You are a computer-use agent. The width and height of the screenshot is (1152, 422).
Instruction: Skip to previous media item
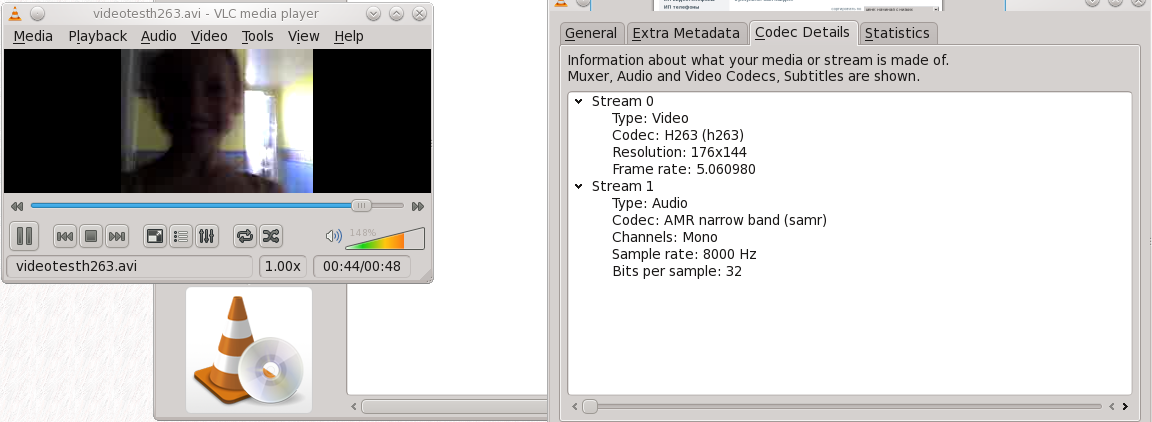click(x=64, y=236)
